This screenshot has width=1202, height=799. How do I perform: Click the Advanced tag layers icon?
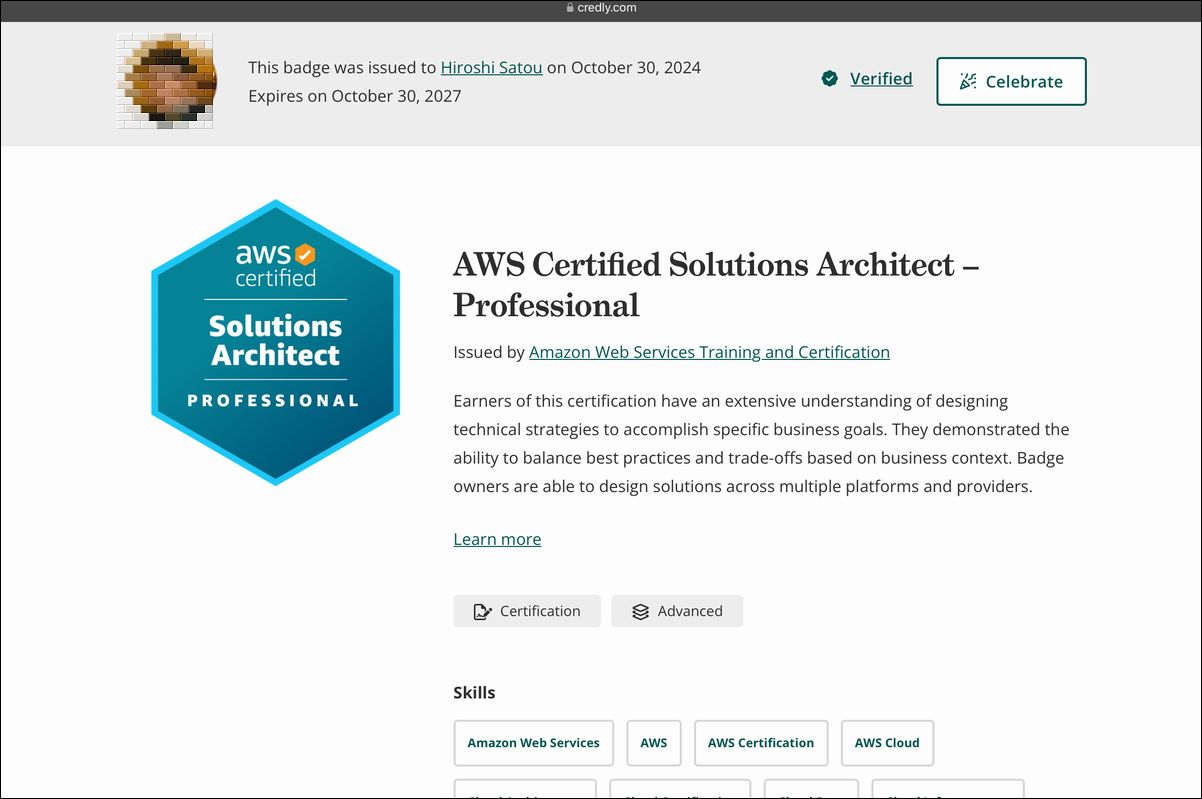641,611
